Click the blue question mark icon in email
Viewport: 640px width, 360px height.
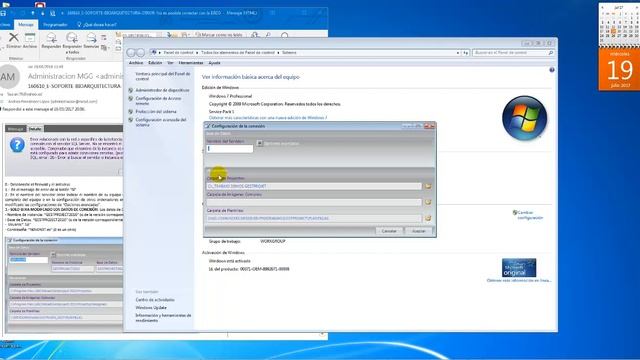[17, 145]
